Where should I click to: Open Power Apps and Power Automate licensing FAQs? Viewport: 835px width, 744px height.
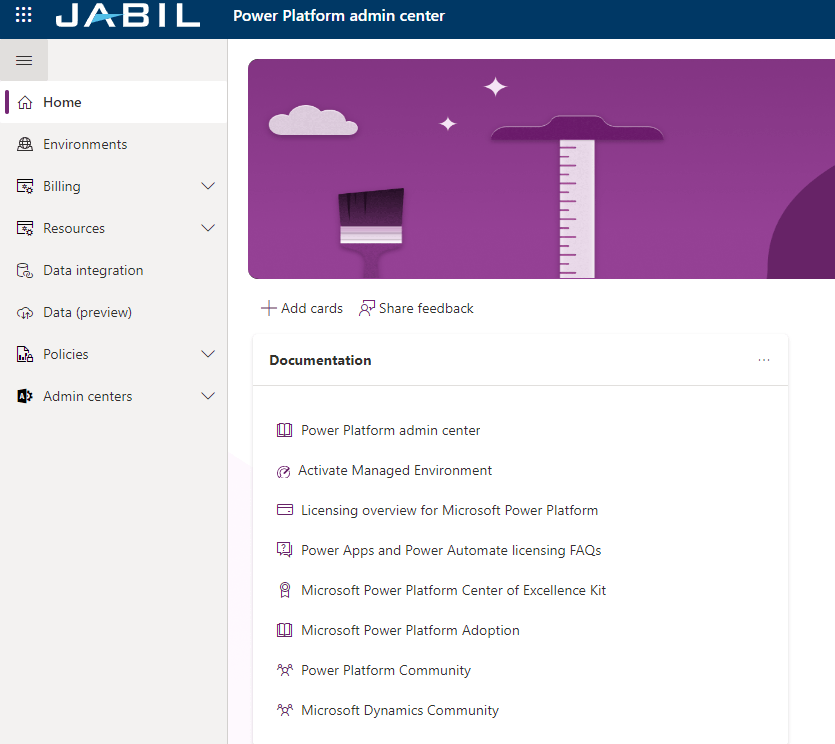(x=451, y=550)
